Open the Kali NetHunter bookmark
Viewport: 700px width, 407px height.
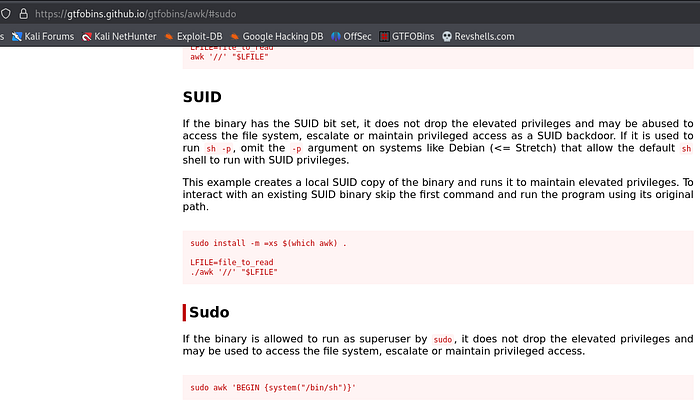(x=119, y=37)
